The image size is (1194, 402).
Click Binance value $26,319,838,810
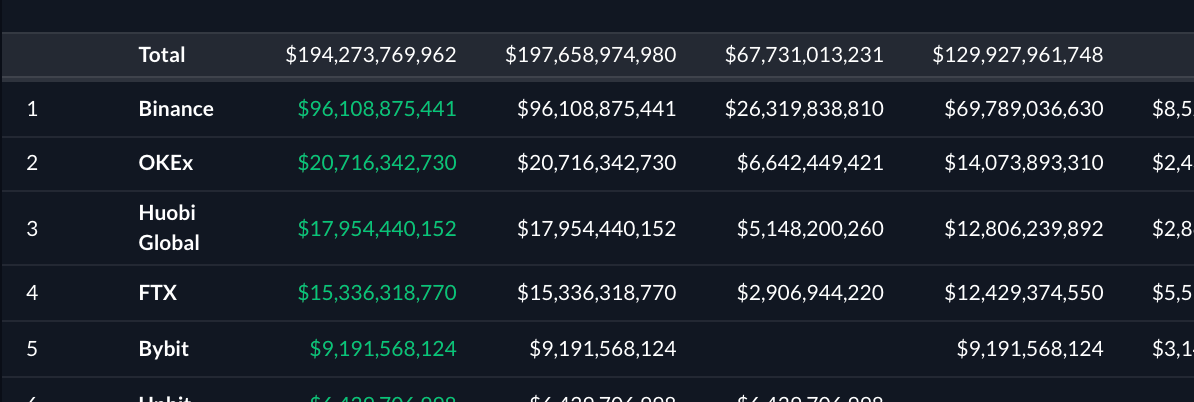(804, 109)
